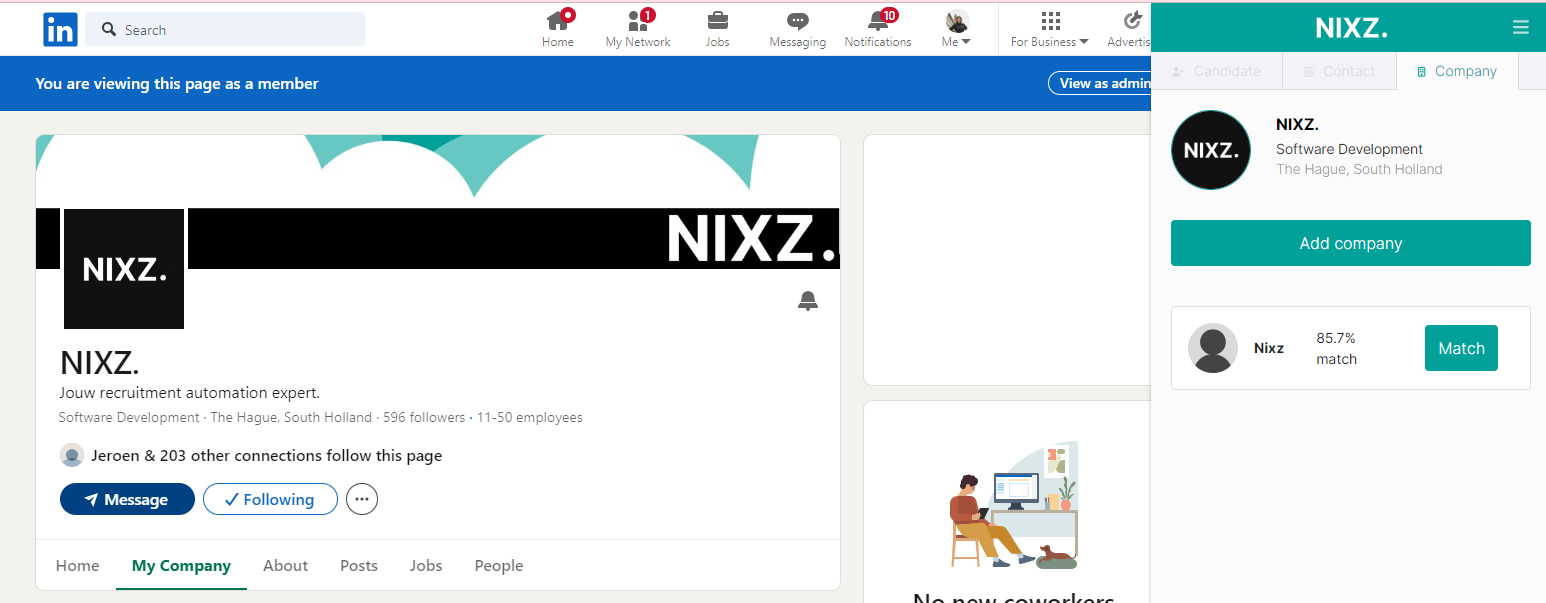Image resolution: width=1546 pixels, height=603 pixels.
Task: Click the Message button
Action: [127, 499]
